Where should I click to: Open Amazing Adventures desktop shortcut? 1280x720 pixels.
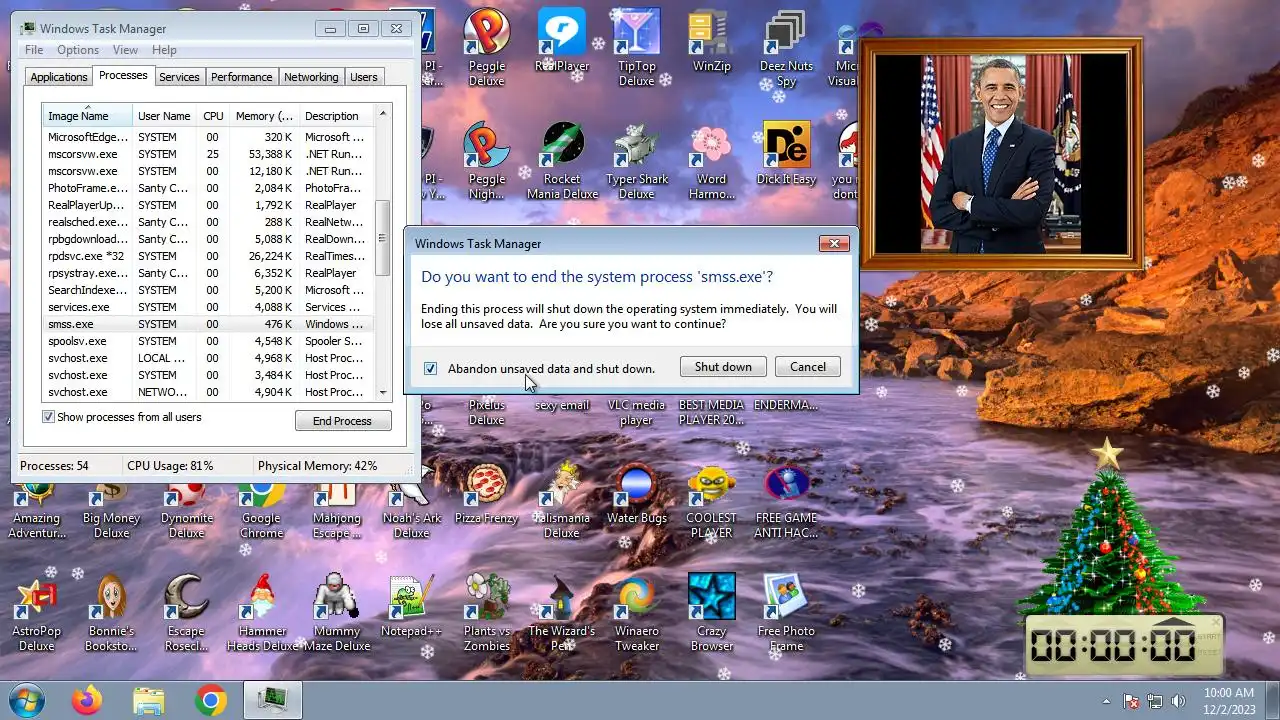click(x=37, y=505)
